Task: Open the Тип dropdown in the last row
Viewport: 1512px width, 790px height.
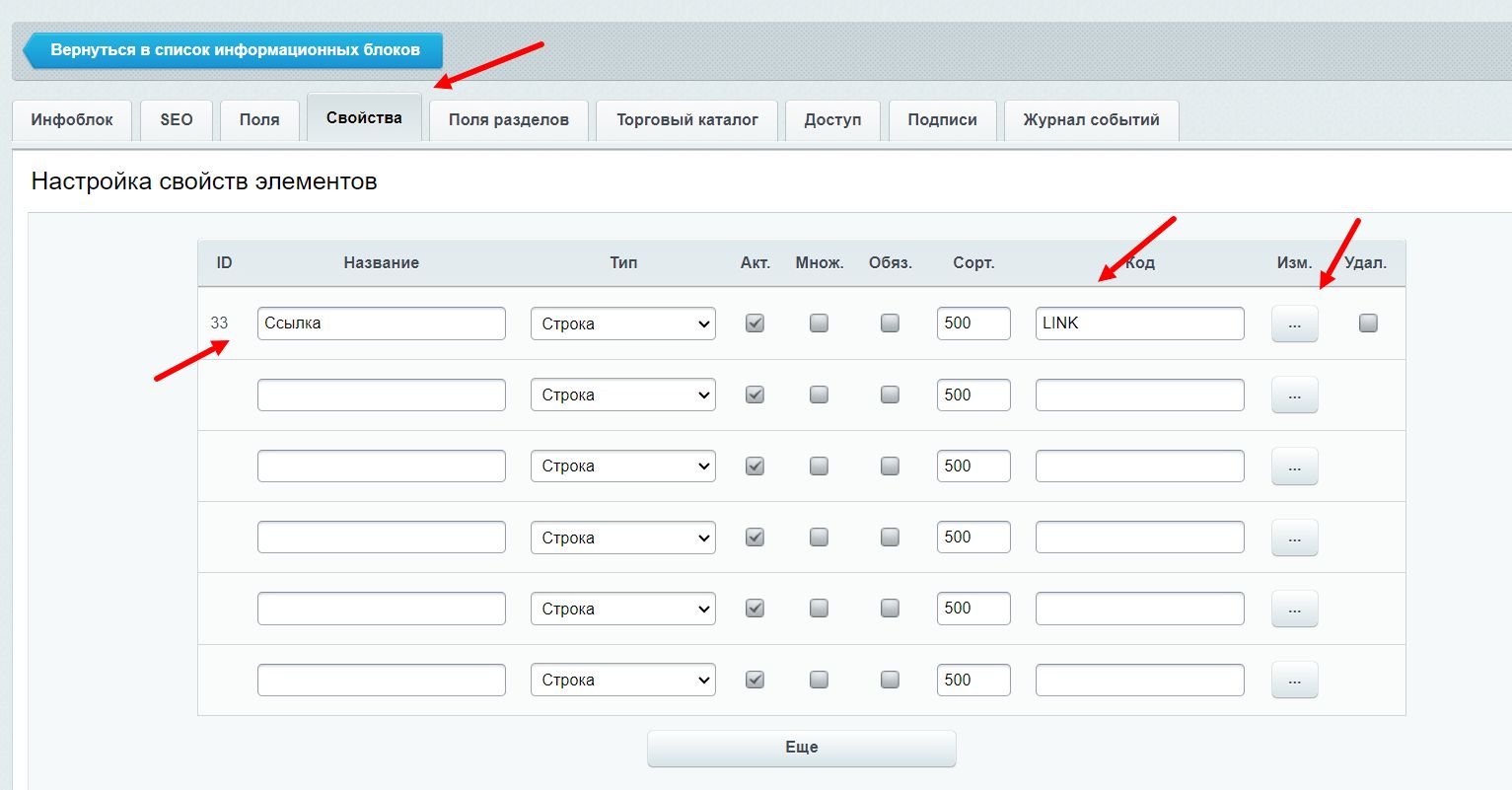Action: (622, 681)
